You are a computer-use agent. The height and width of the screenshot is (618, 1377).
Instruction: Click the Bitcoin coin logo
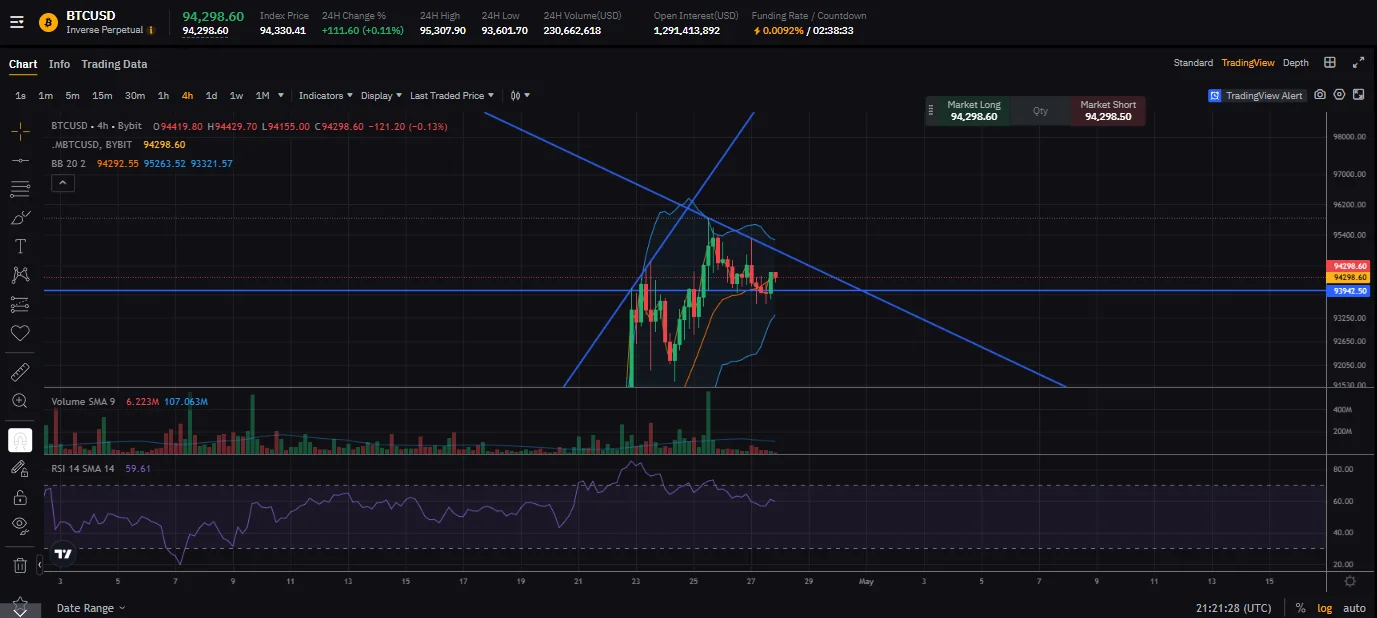coord(47,22)
